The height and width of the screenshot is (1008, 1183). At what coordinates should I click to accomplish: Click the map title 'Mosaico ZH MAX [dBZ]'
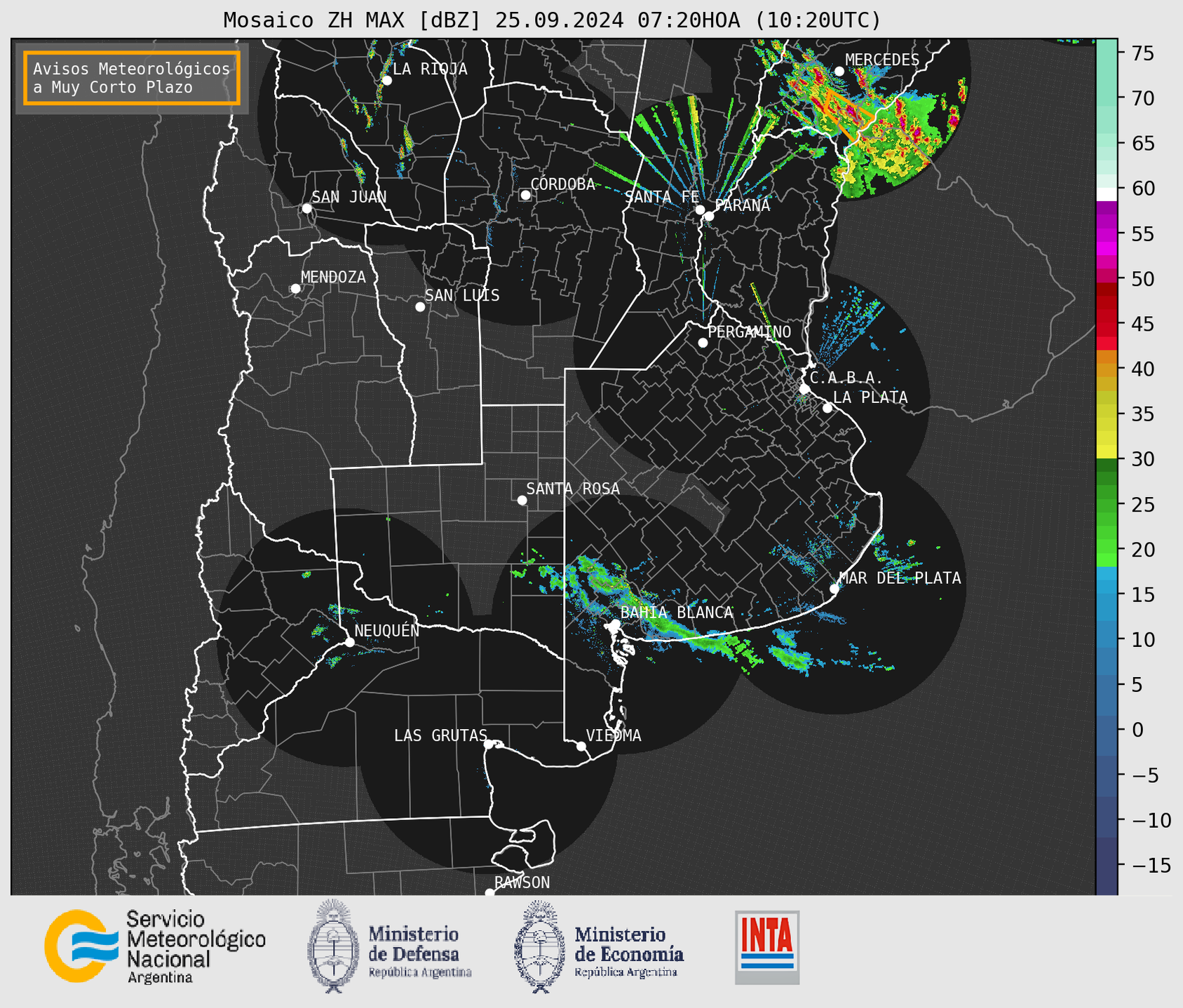(353, 20)
